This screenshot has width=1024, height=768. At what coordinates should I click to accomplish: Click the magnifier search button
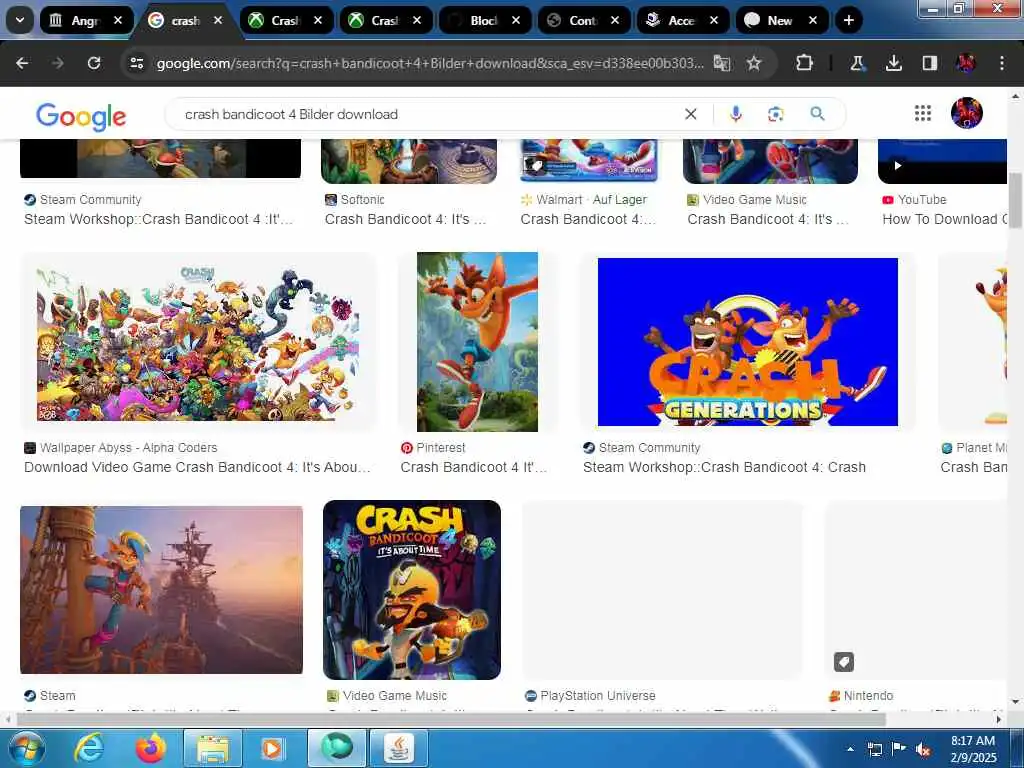tap(817, 114)
